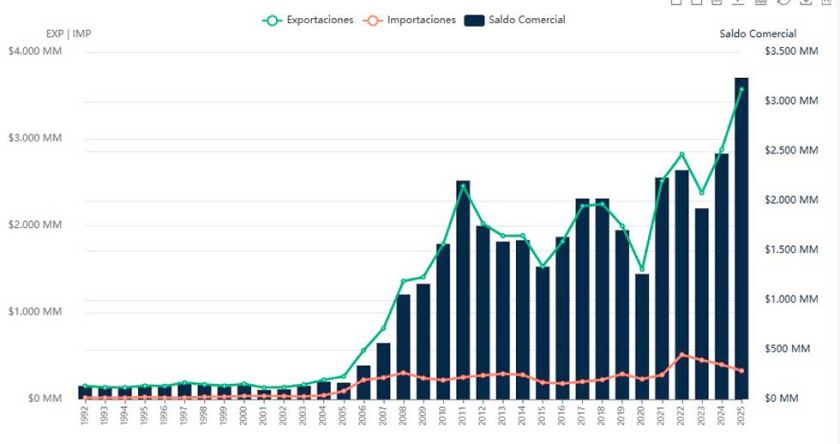Toggle the Importaciones series in the legend
The width and height of the screenshot is (840, 444).
[x=409, y=20]
